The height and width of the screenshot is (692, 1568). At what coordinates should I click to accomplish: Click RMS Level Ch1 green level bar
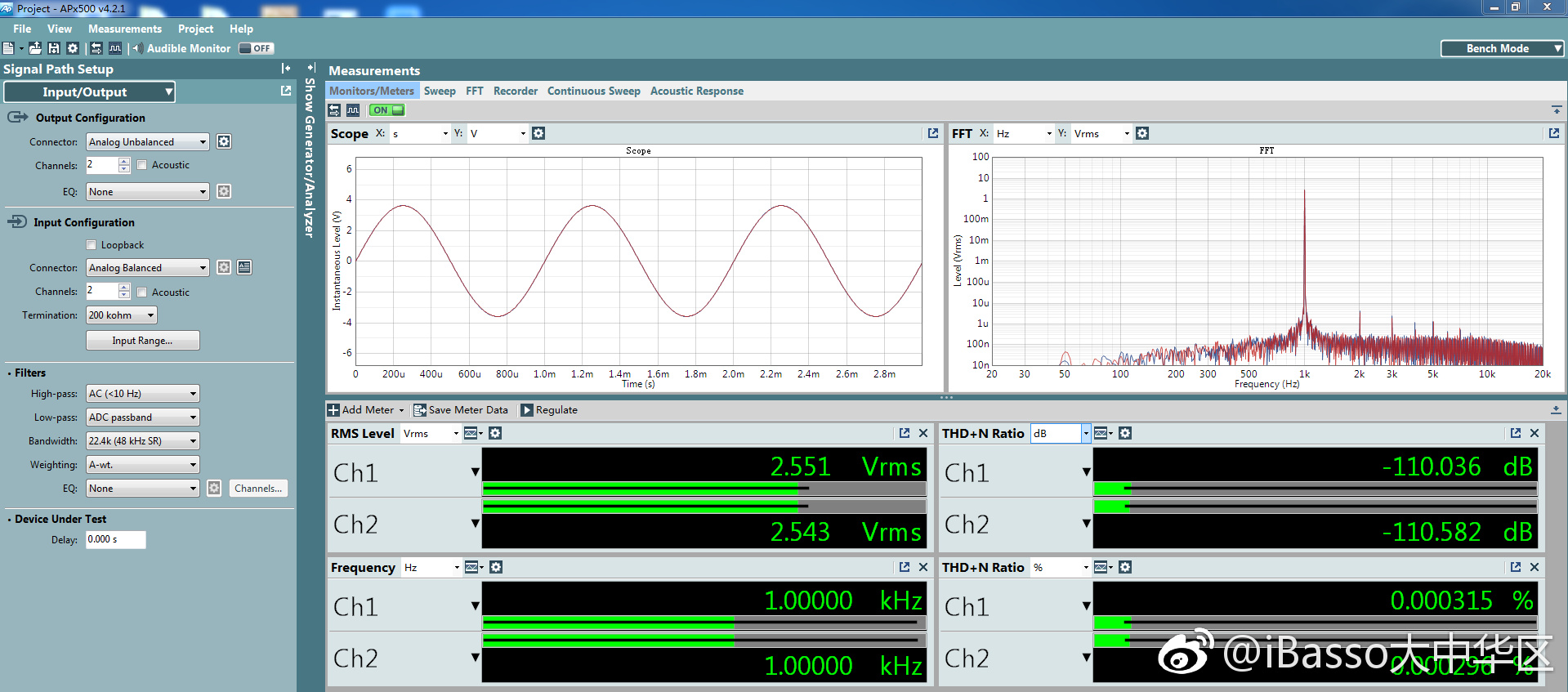[704, 489]
